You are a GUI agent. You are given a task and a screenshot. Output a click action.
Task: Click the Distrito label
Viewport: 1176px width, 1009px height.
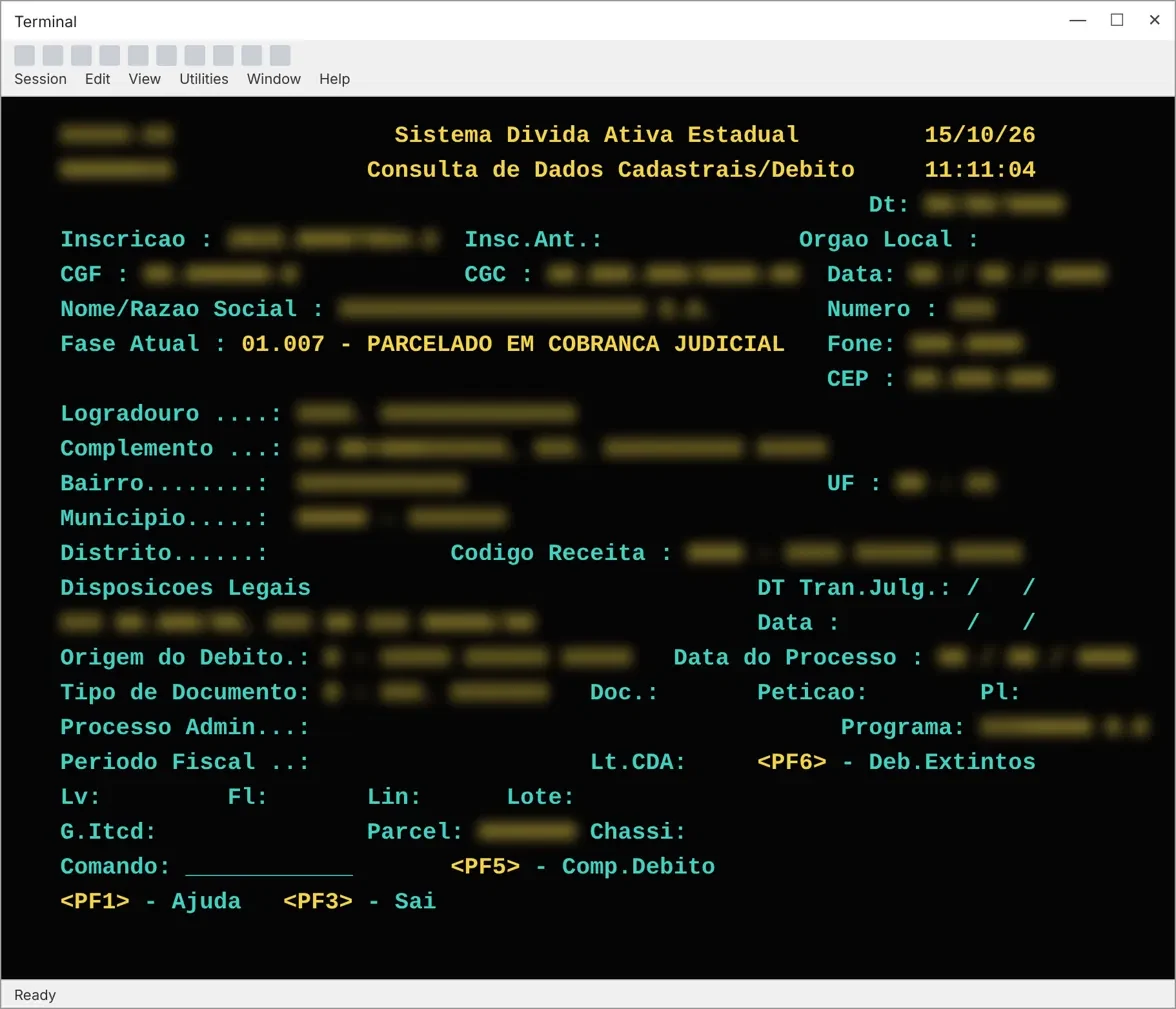coord(164,553)
